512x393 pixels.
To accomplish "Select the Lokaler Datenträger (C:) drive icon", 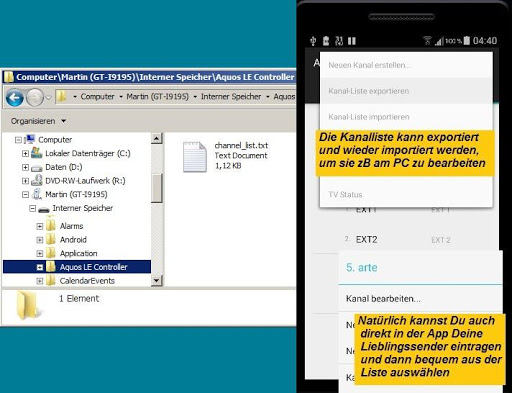I will 36,153.
